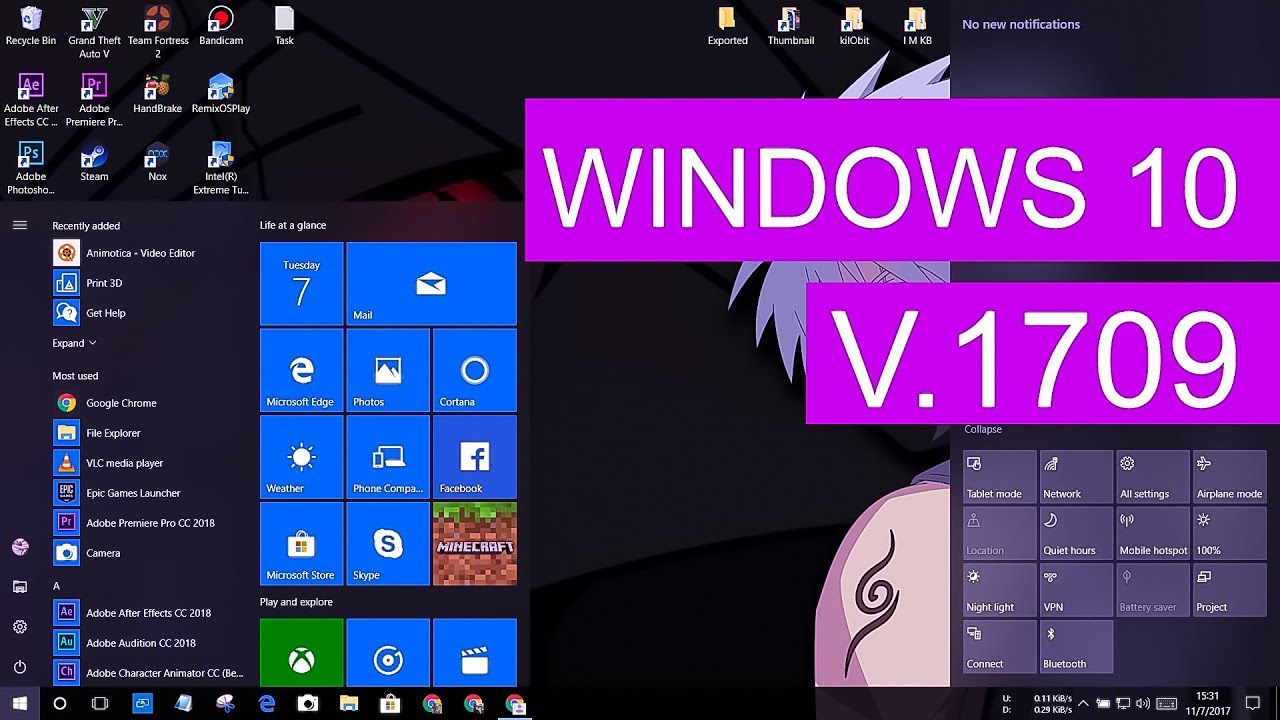Adjust brightness via the 100% tile

coord(1229,533)
